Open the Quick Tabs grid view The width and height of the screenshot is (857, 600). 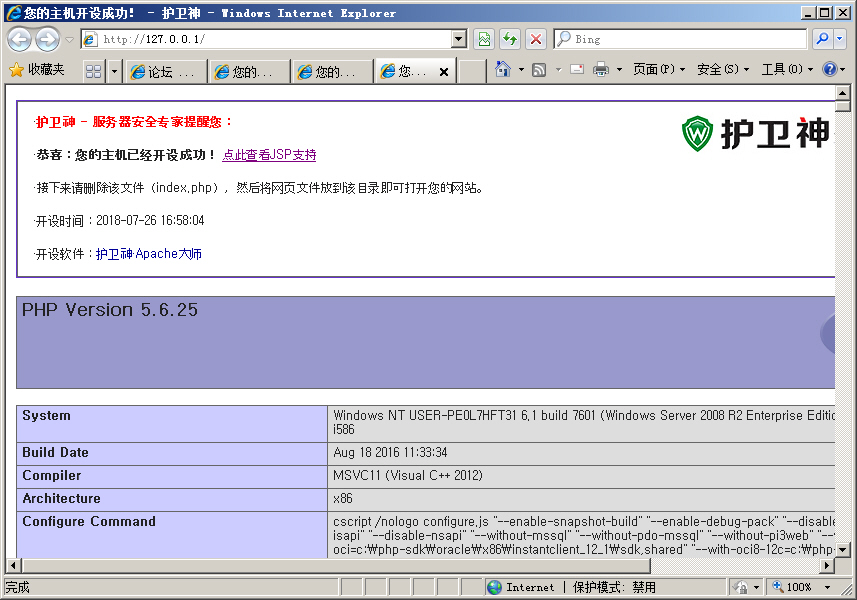click(x=93, y=71)
